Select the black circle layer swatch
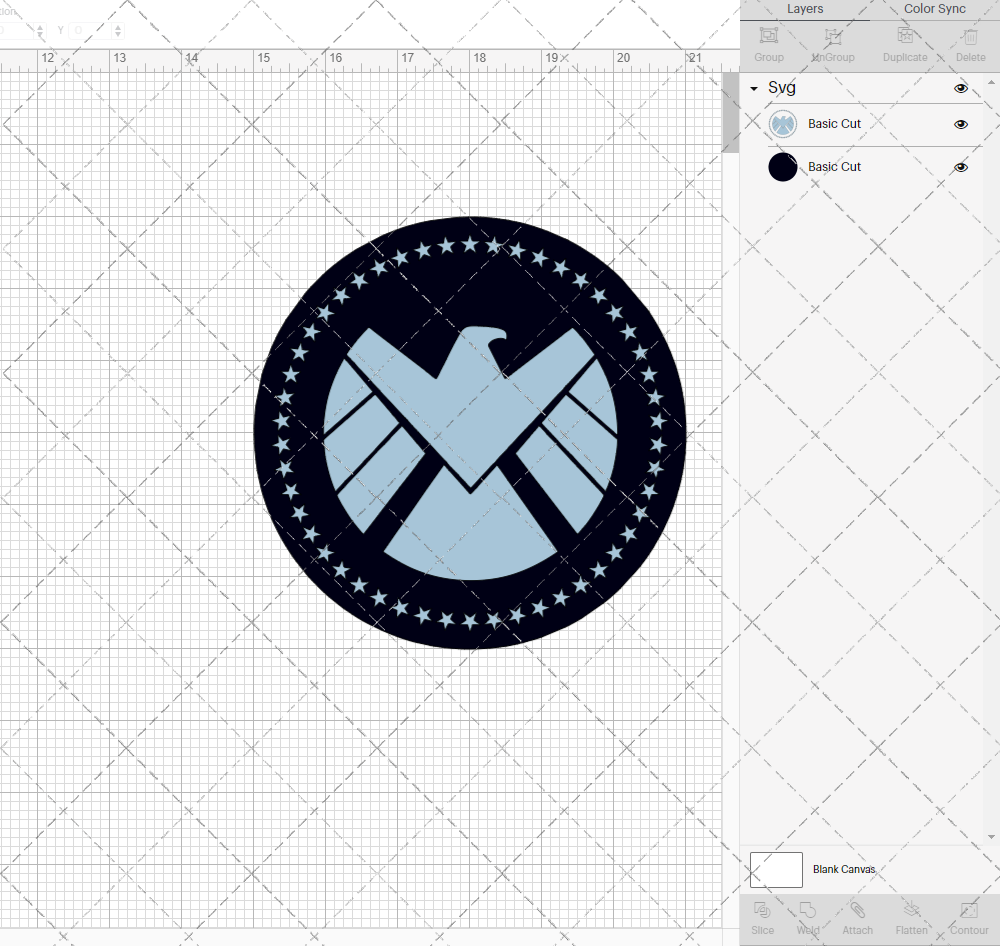This screenshot has height=946, width=1000. pos(783,167)
